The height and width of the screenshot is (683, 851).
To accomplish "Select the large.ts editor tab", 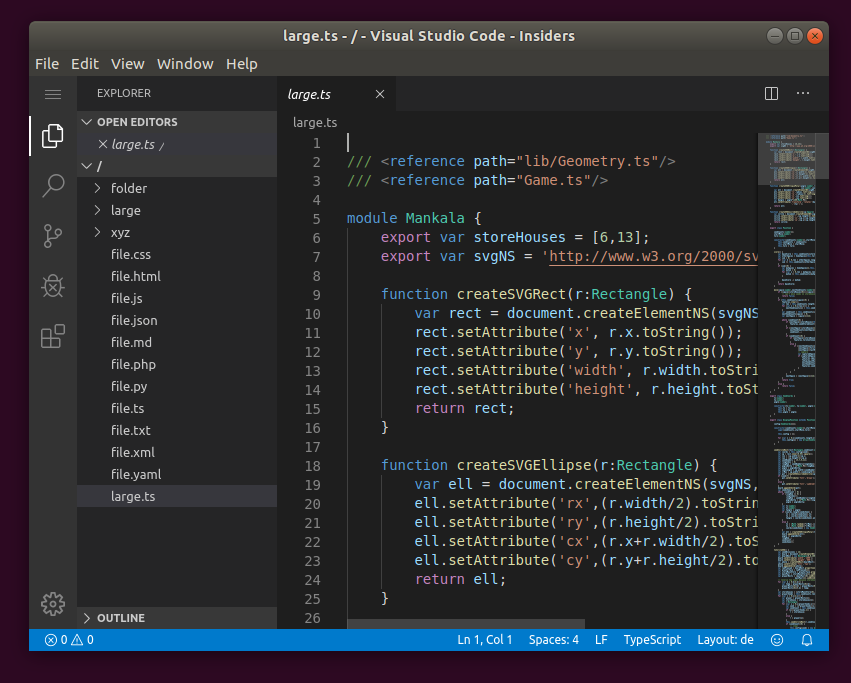I will point(336,94).
